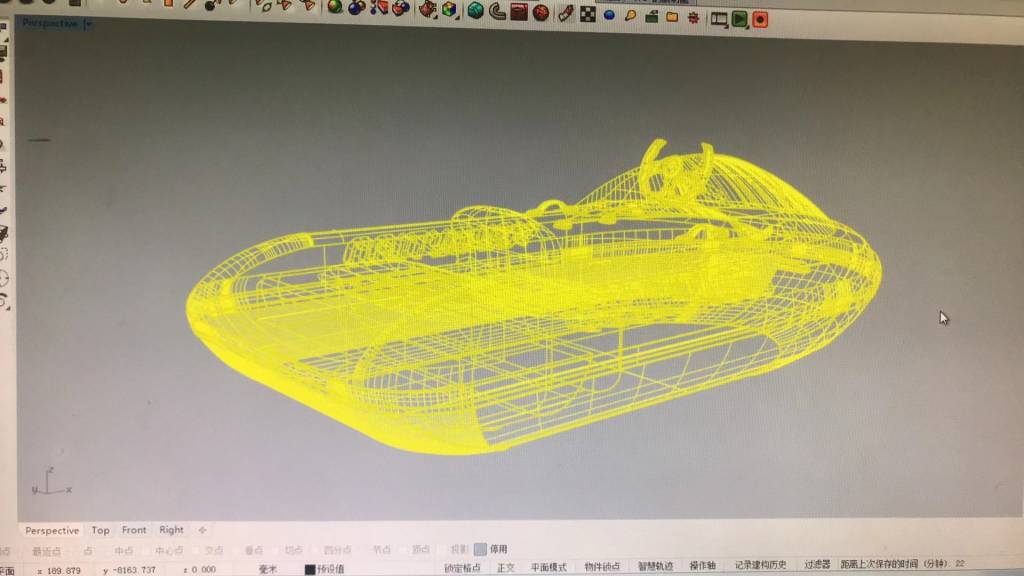Click the viewport layout window icon

tap(719, 19)
